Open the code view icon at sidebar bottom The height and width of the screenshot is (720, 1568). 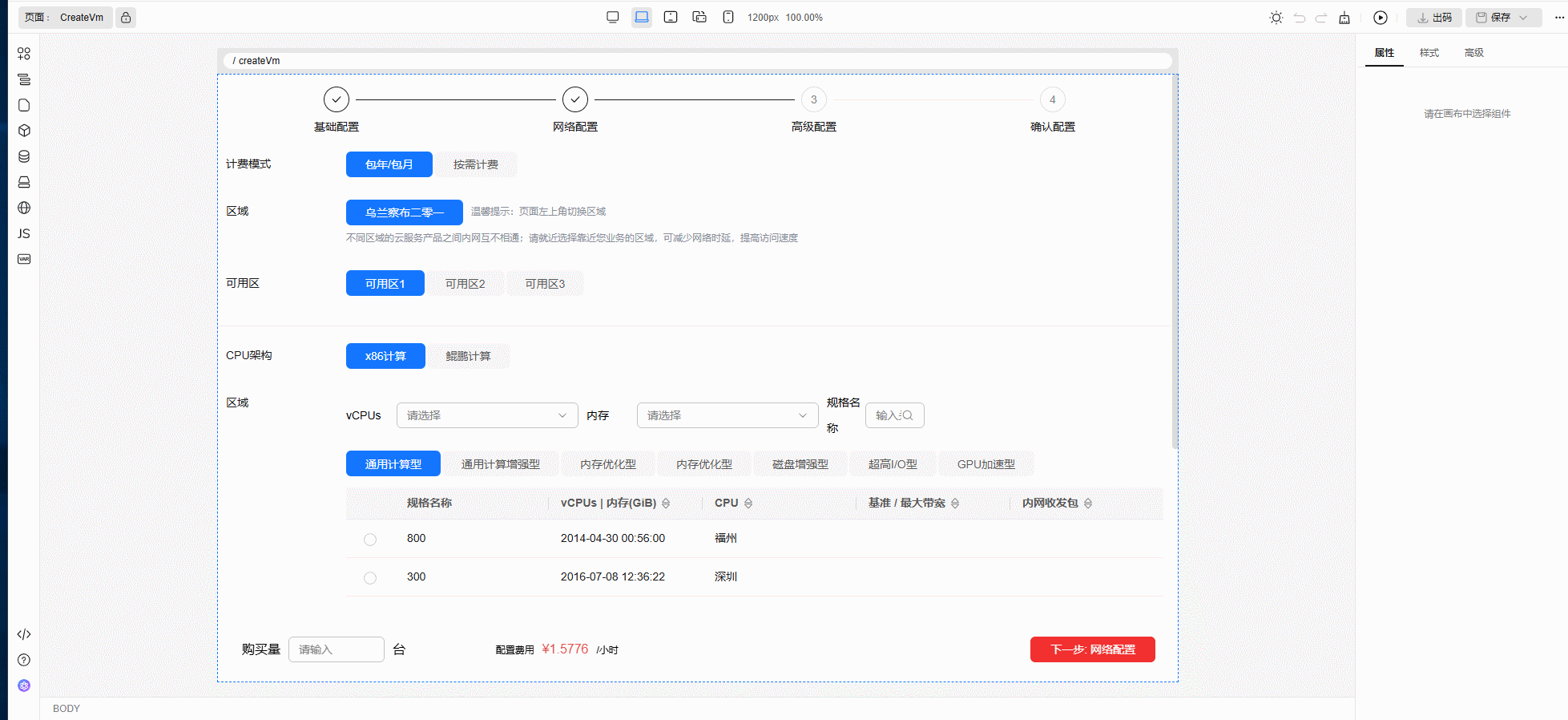click(24, 634)
